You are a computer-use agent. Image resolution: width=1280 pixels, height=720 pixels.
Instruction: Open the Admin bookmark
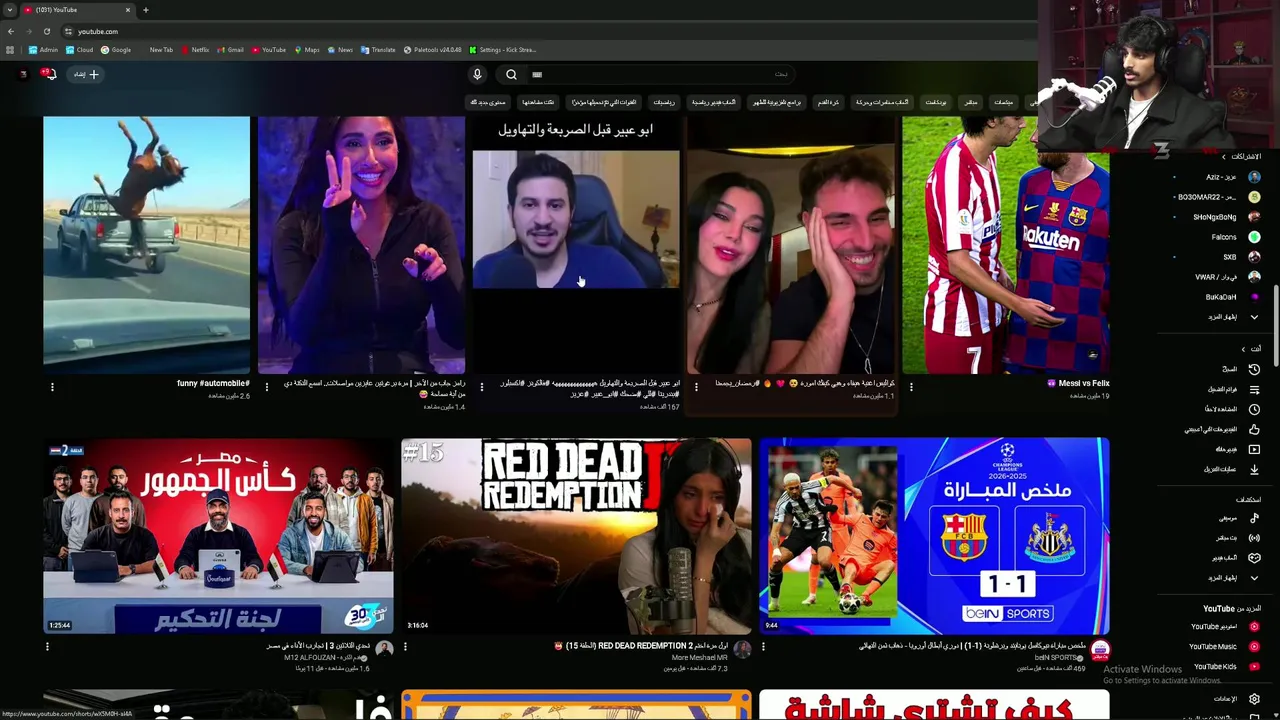(x=43, y=50)
